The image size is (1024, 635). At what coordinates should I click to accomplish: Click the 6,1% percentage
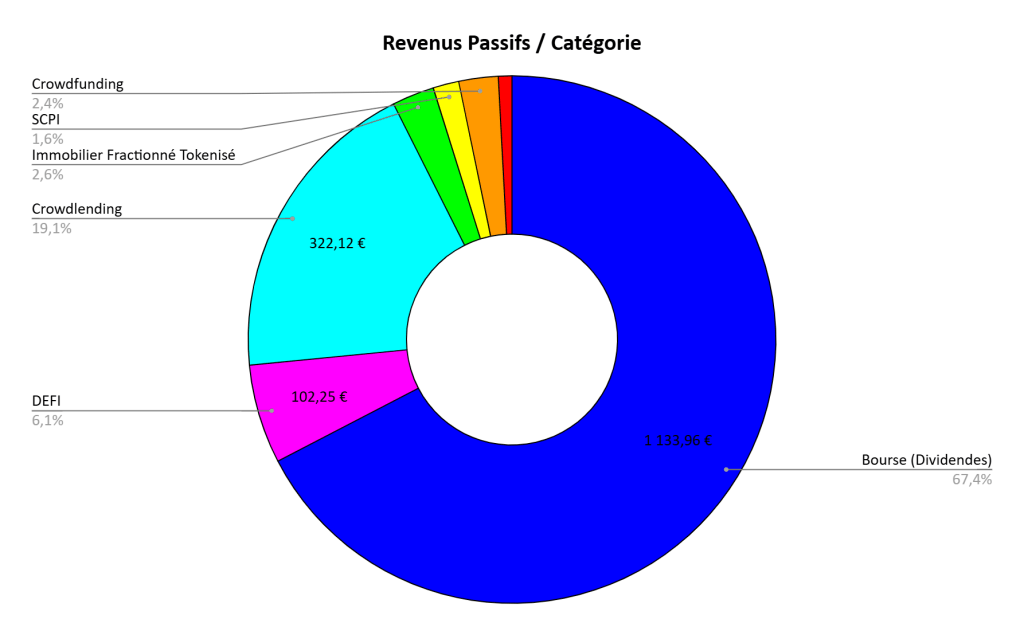pyautogui.click(x=48, y=421)
